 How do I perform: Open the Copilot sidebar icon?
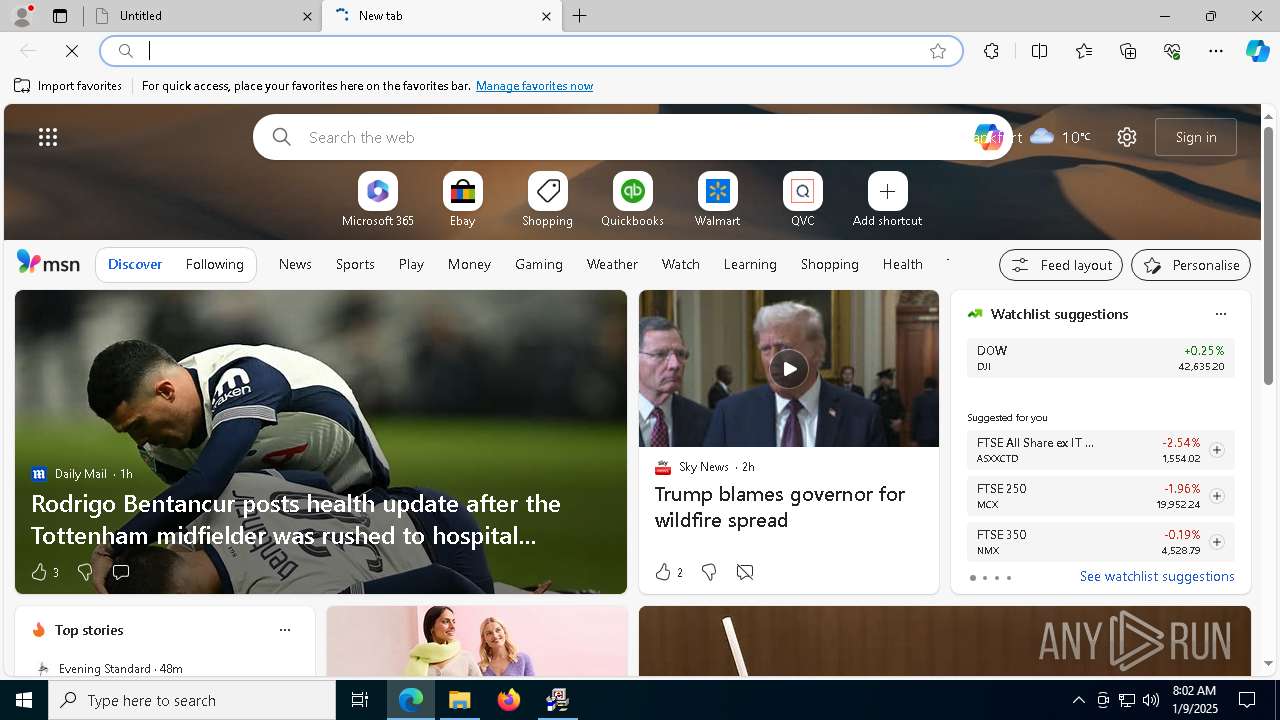(x=1257, y=51)
